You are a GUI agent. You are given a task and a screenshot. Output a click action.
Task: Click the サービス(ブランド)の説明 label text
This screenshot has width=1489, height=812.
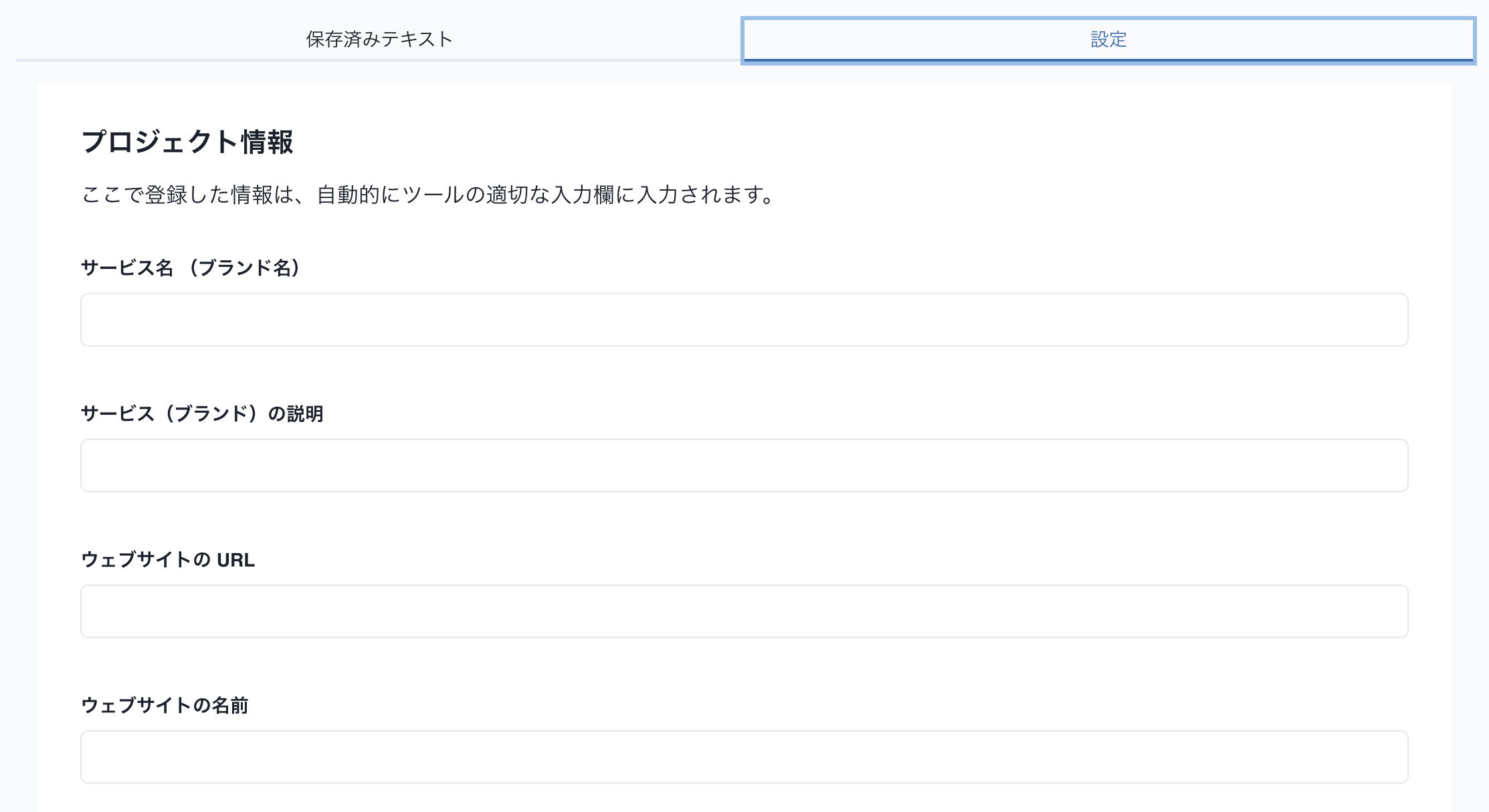202,414
